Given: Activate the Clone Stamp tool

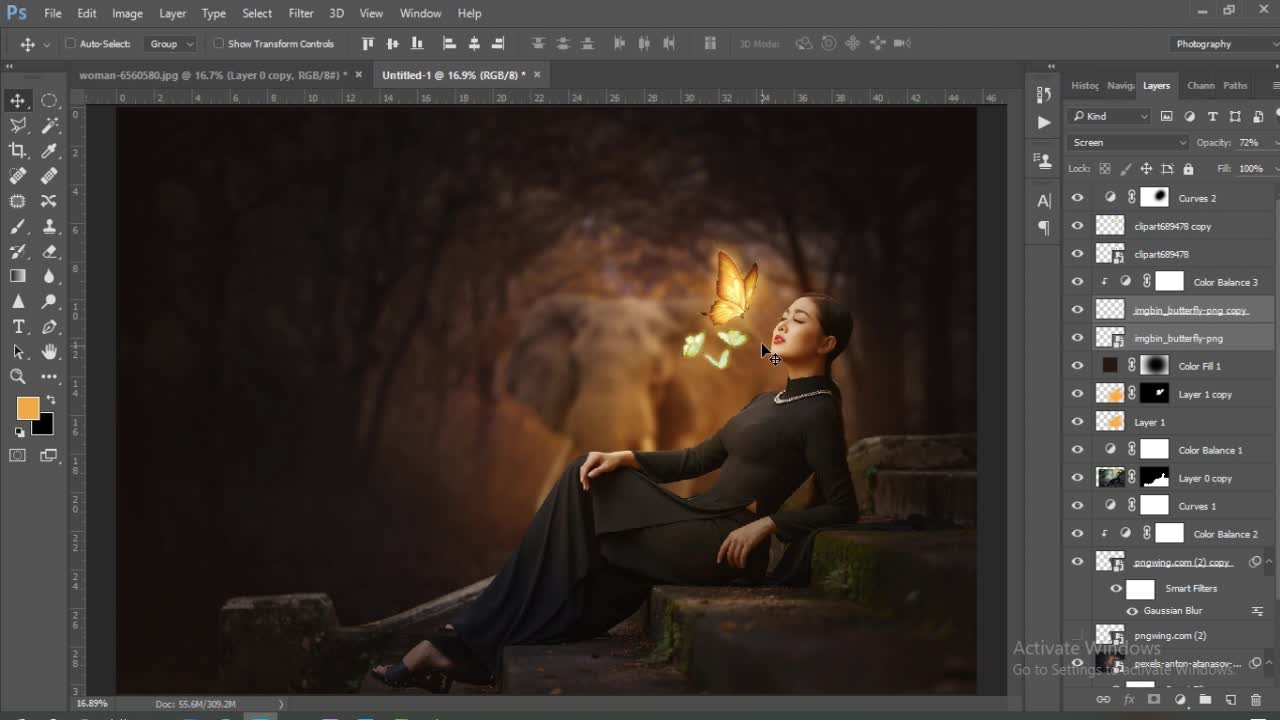Looking at the screenshot, I should point(49,226).
